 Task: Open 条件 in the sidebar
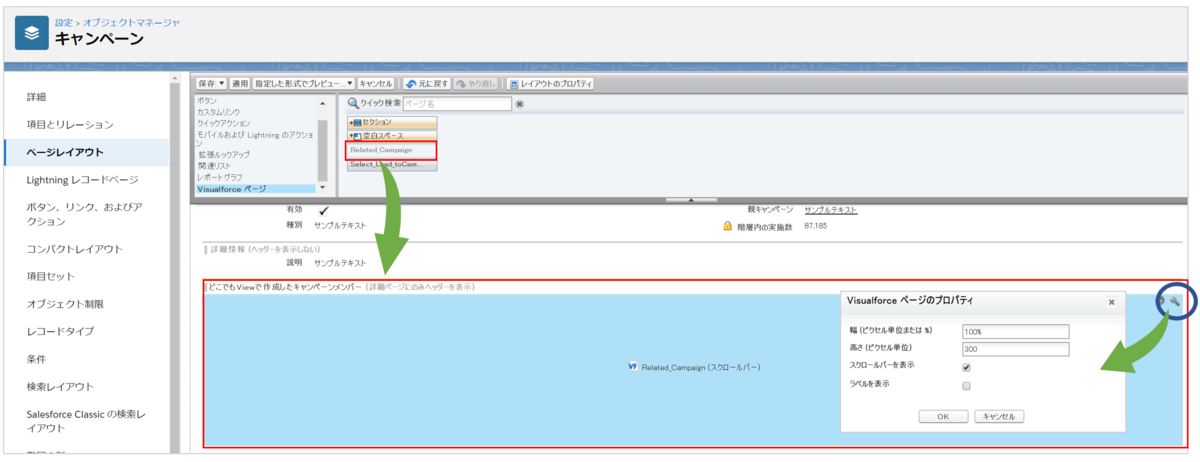(37, 358)
